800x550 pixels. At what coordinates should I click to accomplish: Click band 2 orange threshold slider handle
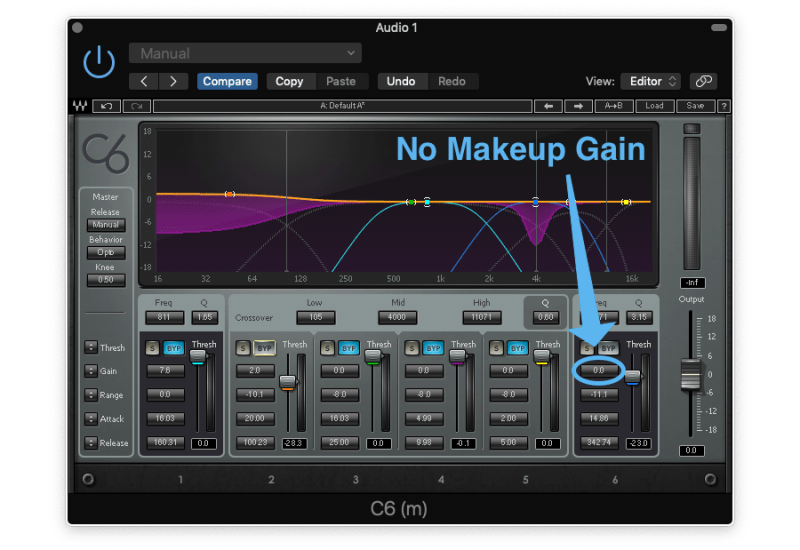(x=288, y=382)
